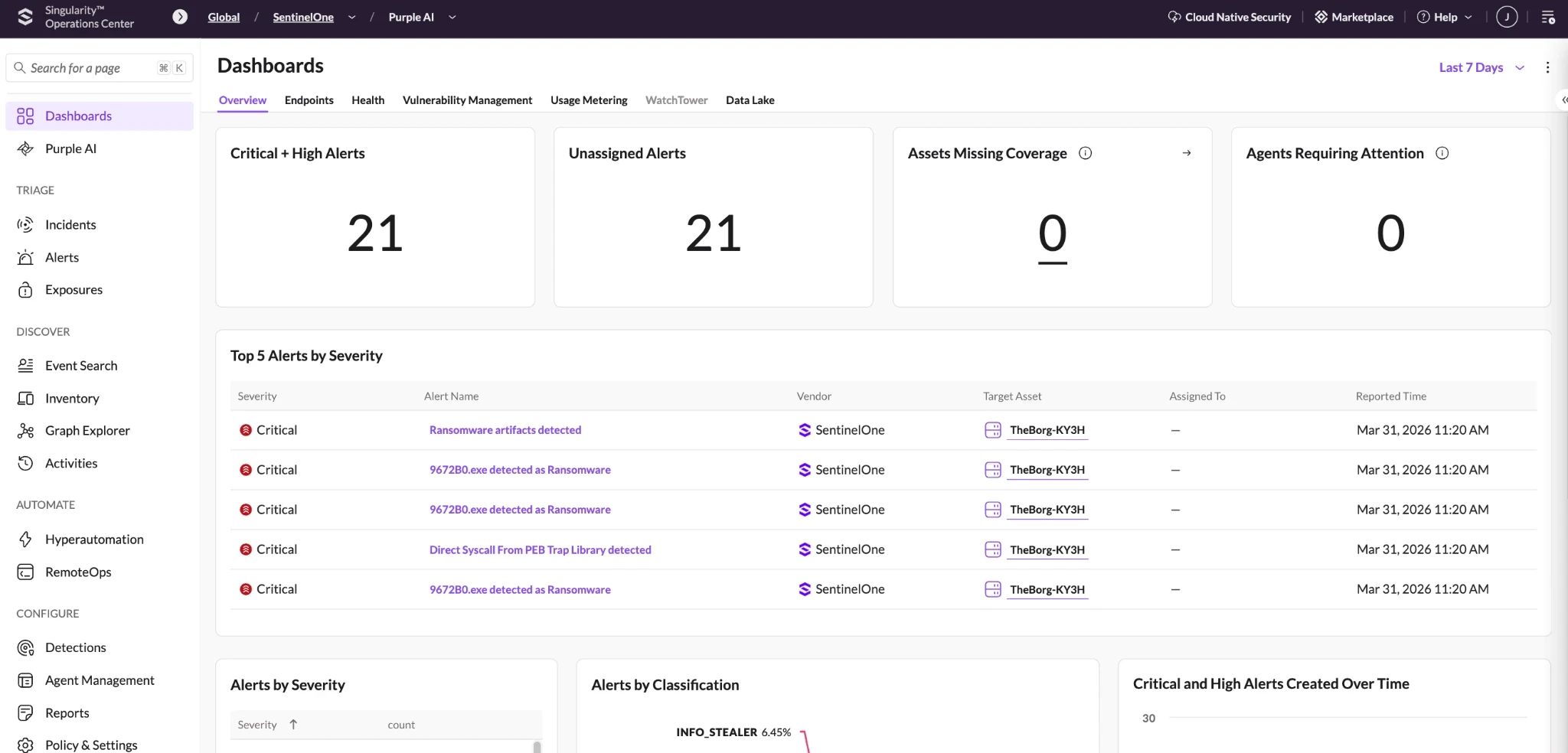The width and height of the screenshot is (1568, 753).
Task: Change the Last 7 Days time range
Action: (1481, 67)
